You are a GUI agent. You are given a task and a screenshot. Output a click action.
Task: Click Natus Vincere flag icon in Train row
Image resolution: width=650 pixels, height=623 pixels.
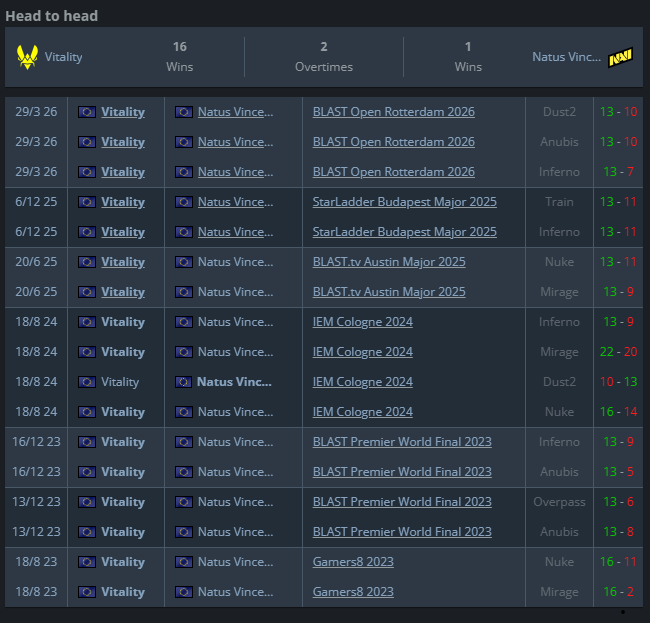[184, 202]
